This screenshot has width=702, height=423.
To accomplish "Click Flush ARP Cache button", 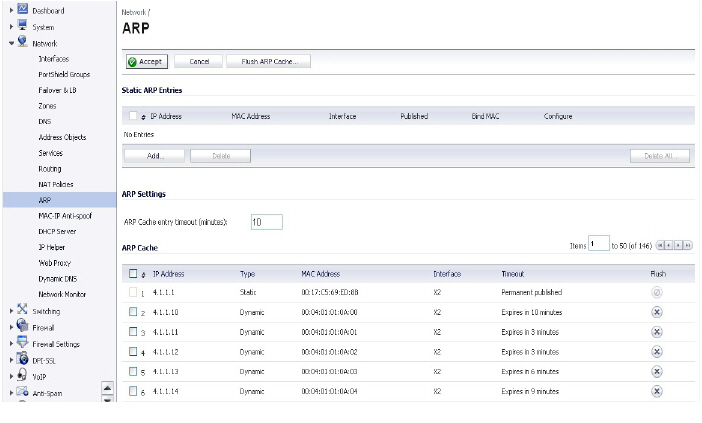I will coord(269,61).
